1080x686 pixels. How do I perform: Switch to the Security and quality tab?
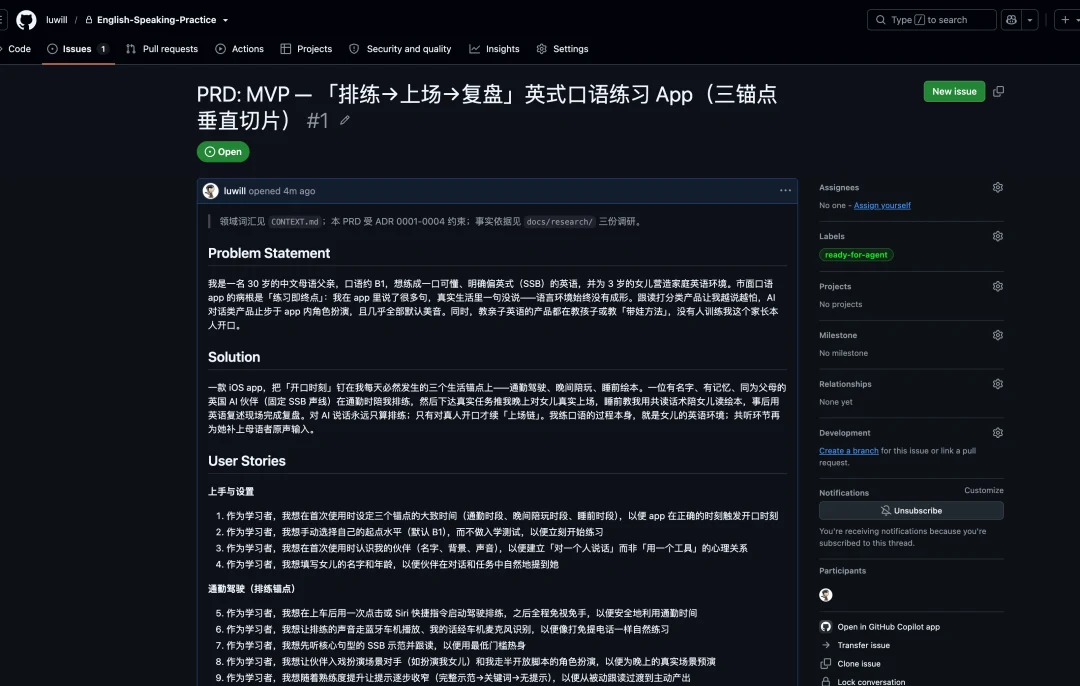click(x=400, y=49)
